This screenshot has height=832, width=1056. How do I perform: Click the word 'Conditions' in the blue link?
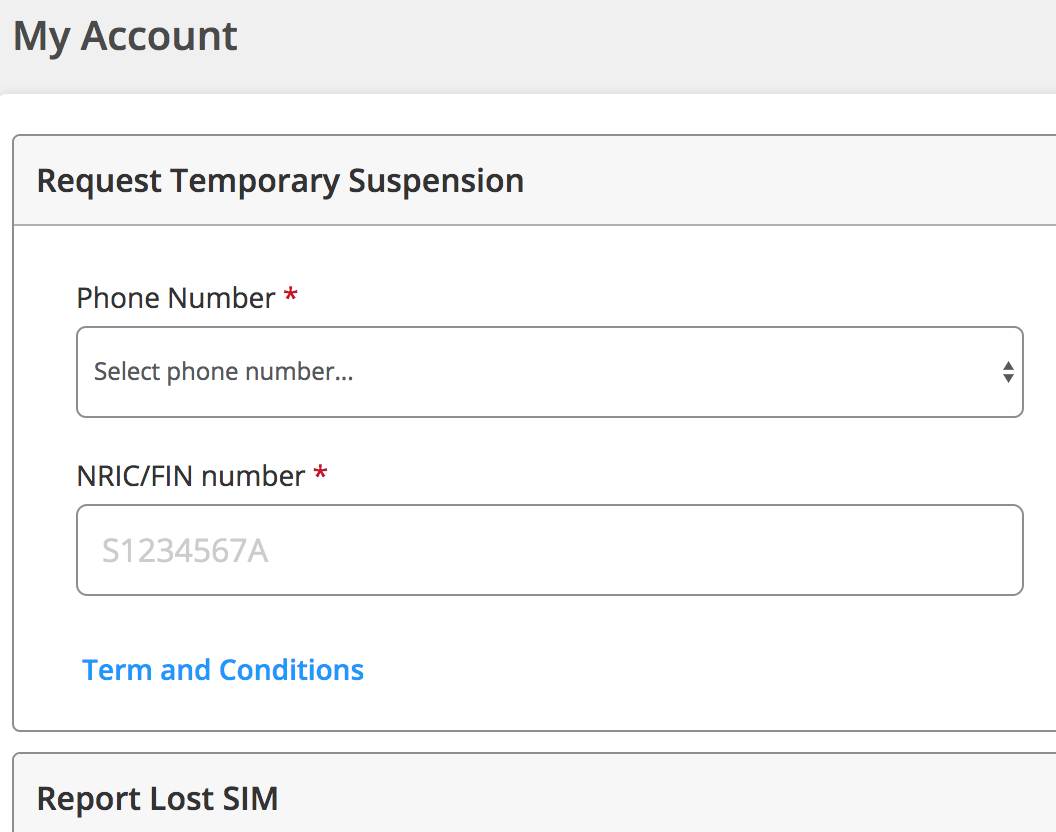(x=292, y=669)
